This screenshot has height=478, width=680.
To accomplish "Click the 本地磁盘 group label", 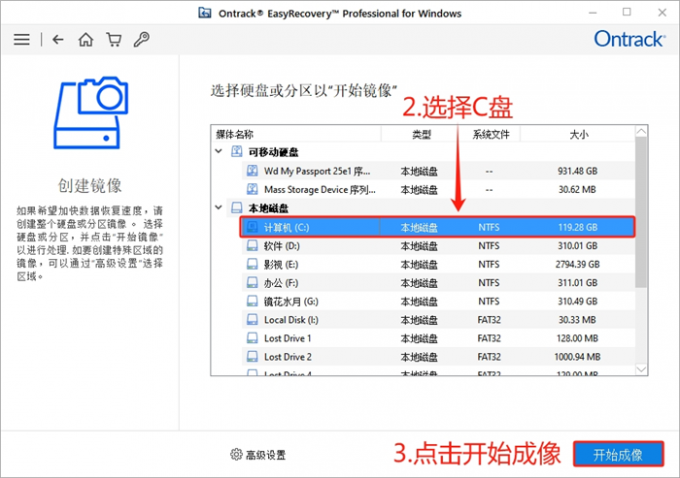I will [268, 208].
